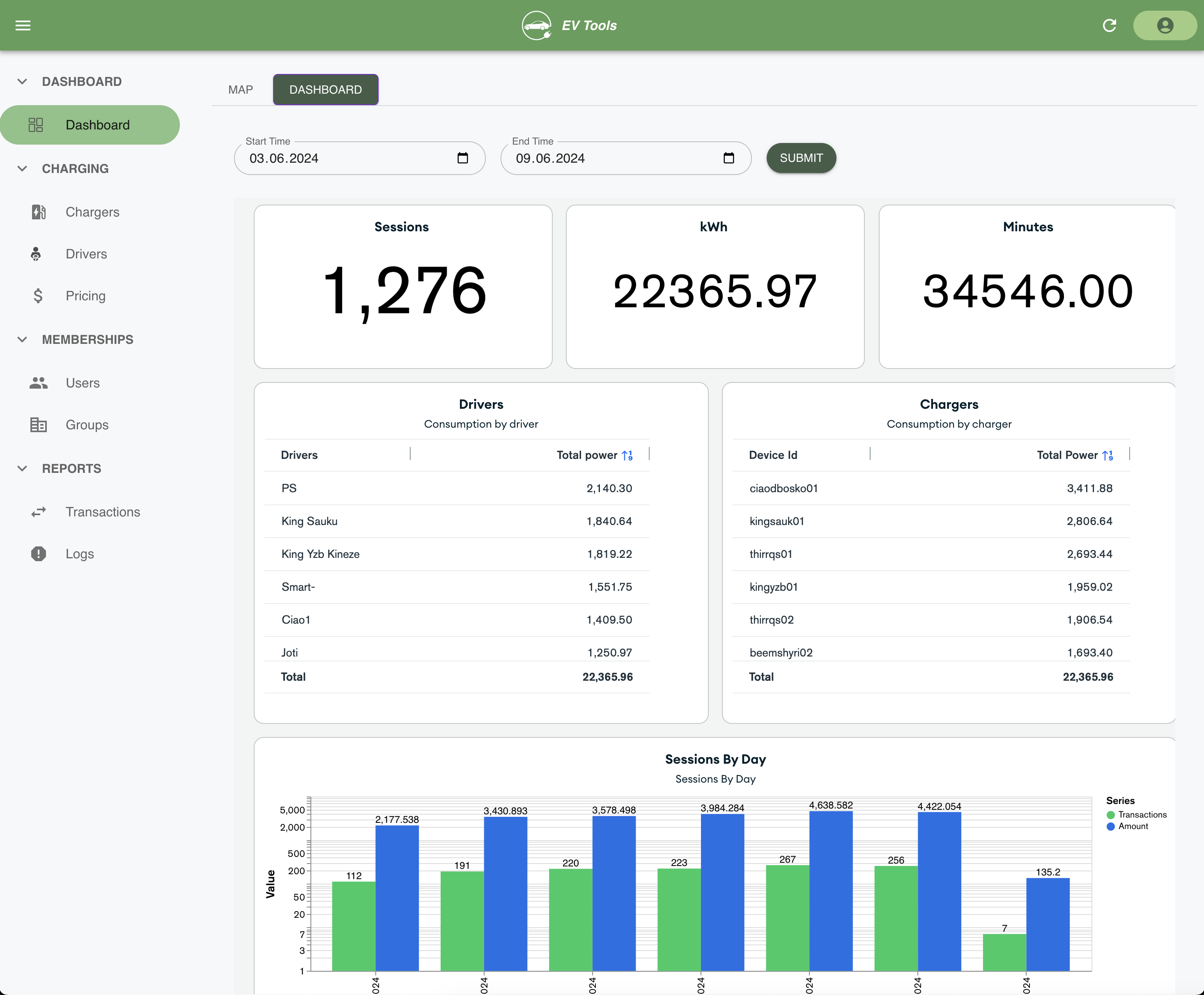Click the Amount blue legend swatch

pos(1111,827)
